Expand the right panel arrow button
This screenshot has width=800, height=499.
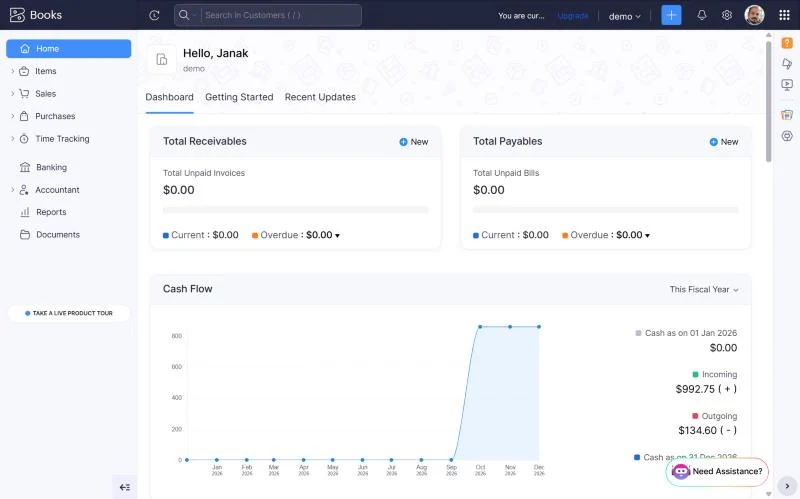pyautogui.click(x=787, y=486)
